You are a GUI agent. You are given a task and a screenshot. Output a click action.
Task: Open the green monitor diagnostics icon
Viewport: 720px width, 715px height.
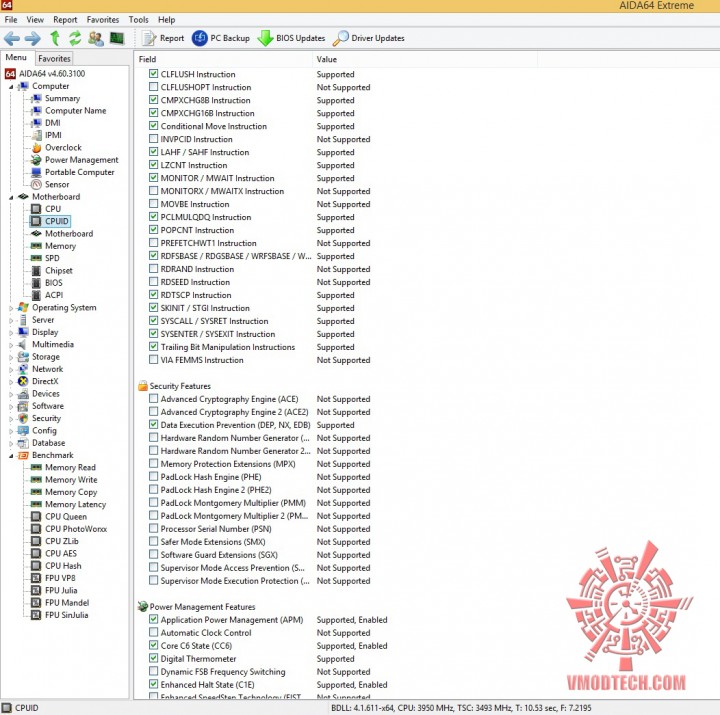click(x=117, y=38)
